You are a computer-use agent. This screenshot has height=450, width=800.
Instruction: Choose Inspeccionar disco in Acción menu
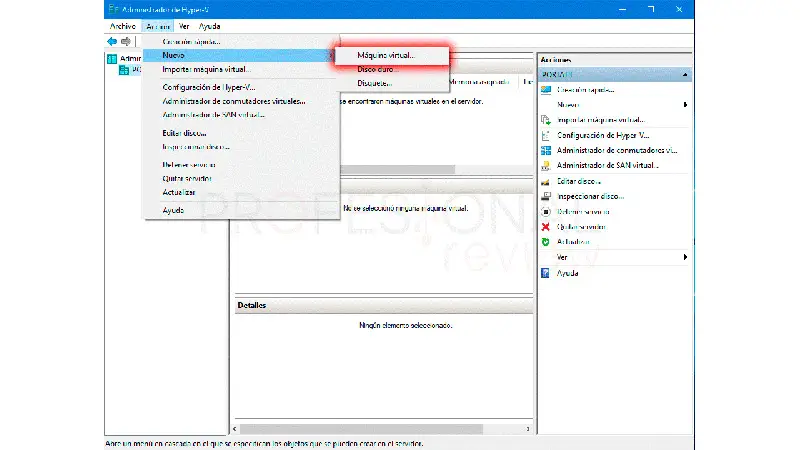[241, 147]
